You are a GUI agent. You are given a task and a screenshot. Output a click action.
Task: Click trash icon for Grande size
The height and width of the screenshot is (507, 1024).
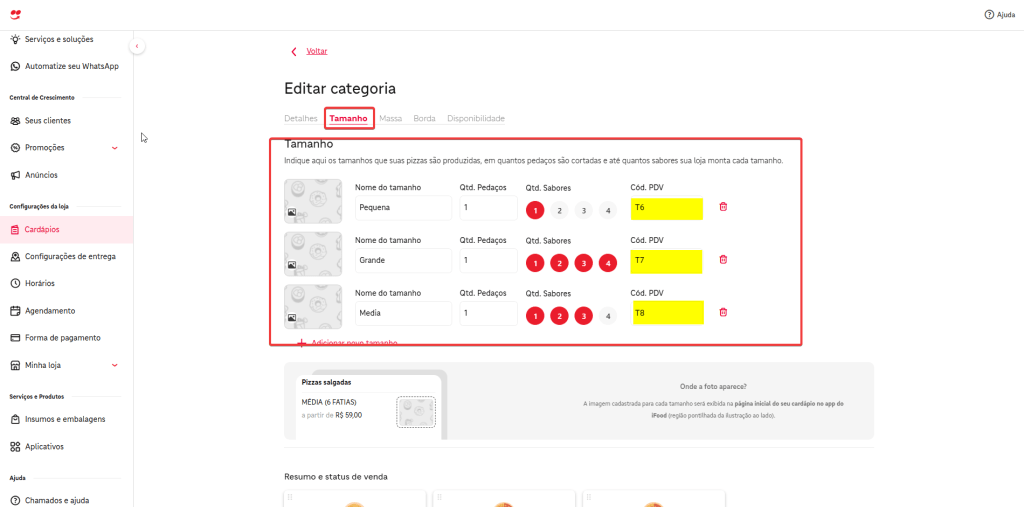(723, 260)
